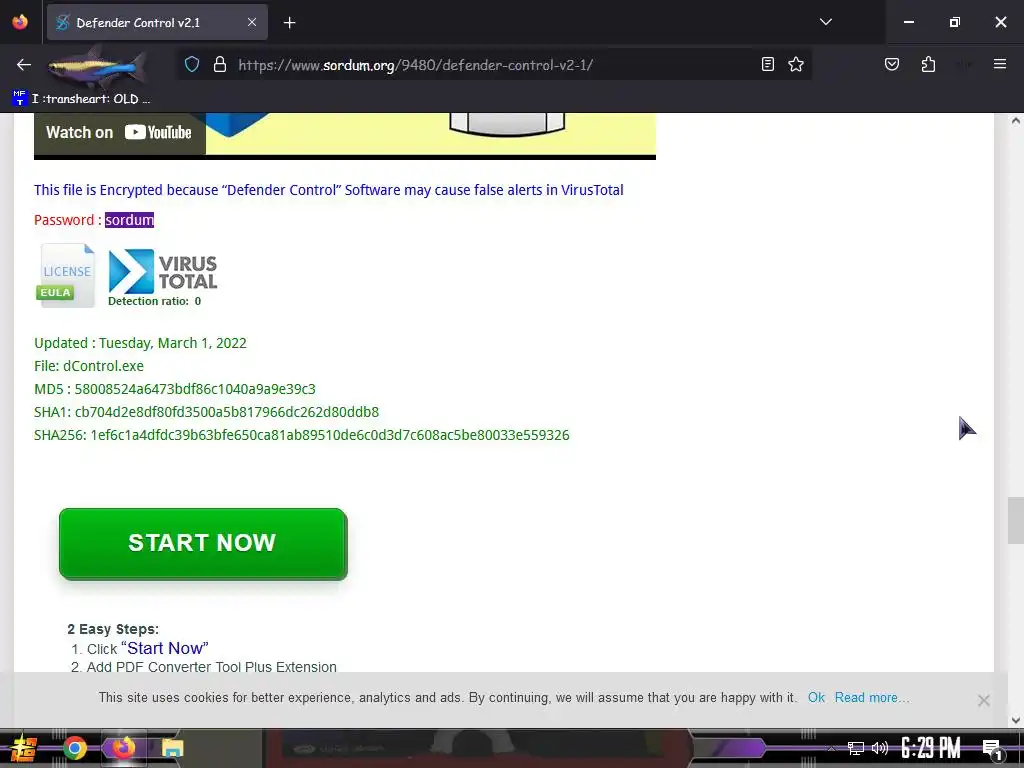The image size is (1024, 768).
Task: Launch Google Chrome from the taskbar
Action: pyautogui.click(x=74, y=748)
